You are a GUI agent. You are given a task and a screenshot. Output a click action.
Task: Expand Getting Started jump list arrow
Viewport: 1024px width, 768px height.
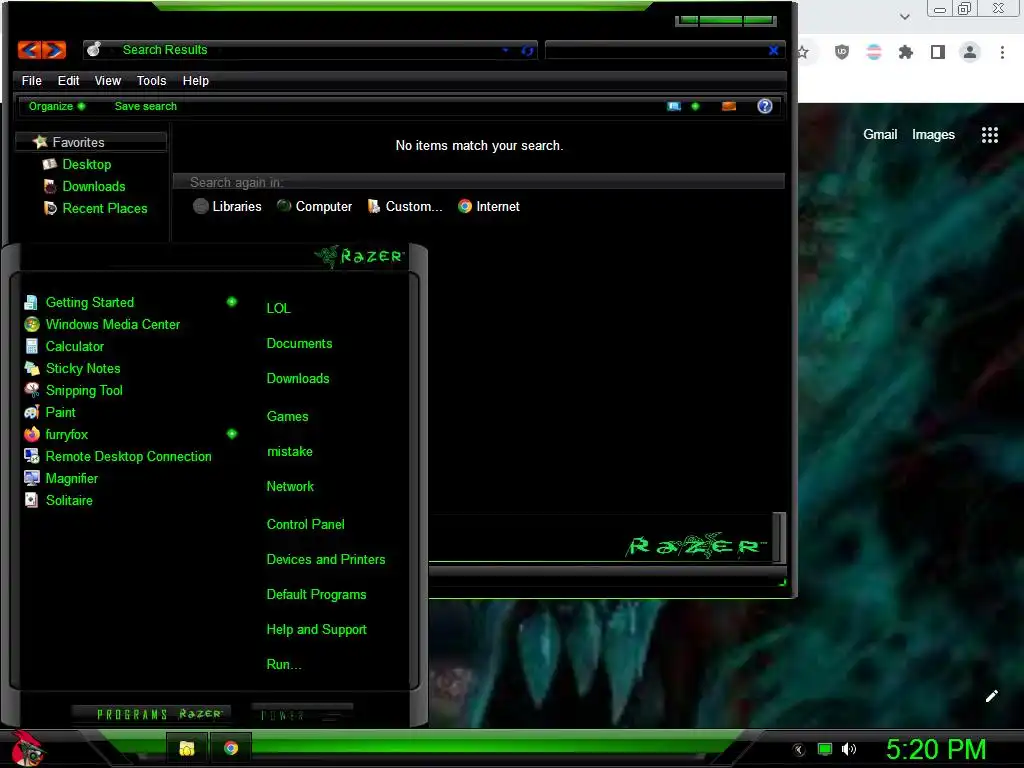(x=232, y=302)
